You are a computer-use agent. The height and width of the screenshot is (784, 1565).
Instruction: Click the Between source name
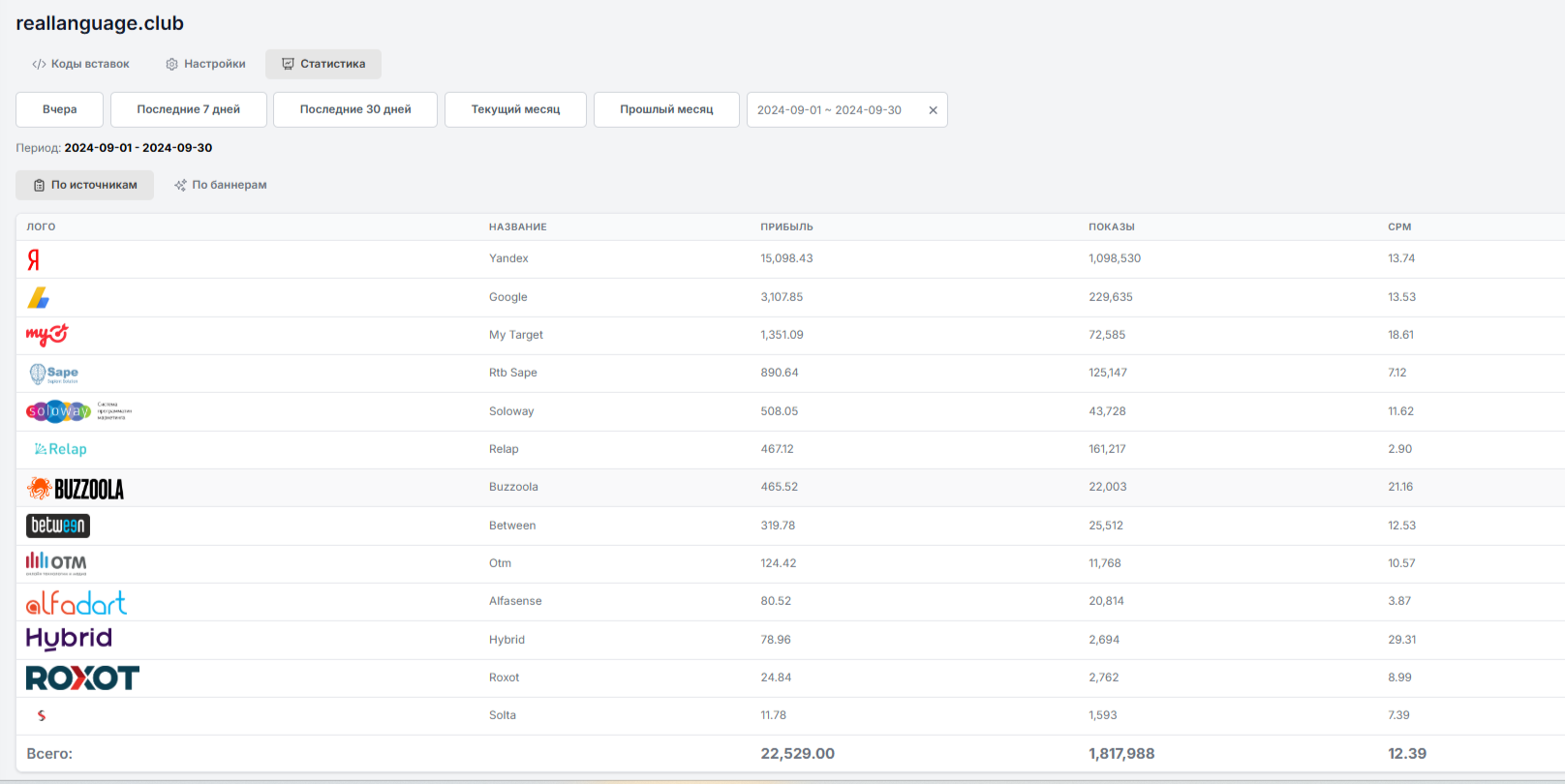(512, 526)
